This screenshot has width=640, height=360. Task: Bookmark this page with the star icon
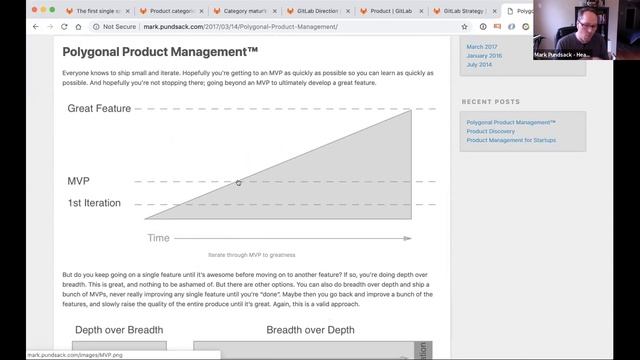(x=464, y=27)
